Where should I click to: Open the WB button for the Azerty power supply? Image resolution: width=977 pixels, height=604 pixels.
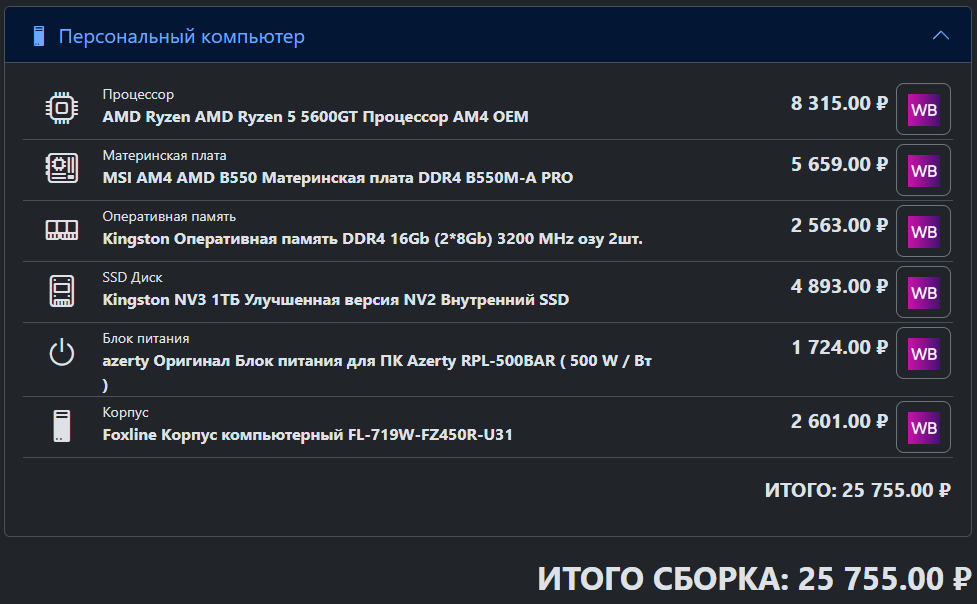(x=923, y=353)
